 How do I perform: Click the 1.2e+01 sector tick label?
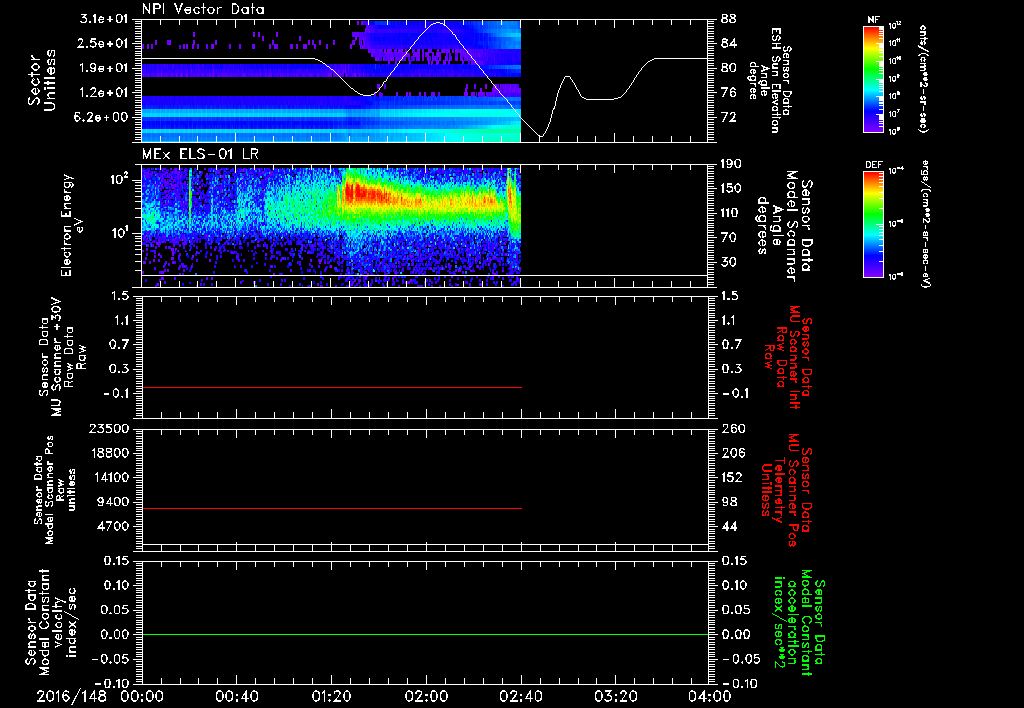click(104, 93)
